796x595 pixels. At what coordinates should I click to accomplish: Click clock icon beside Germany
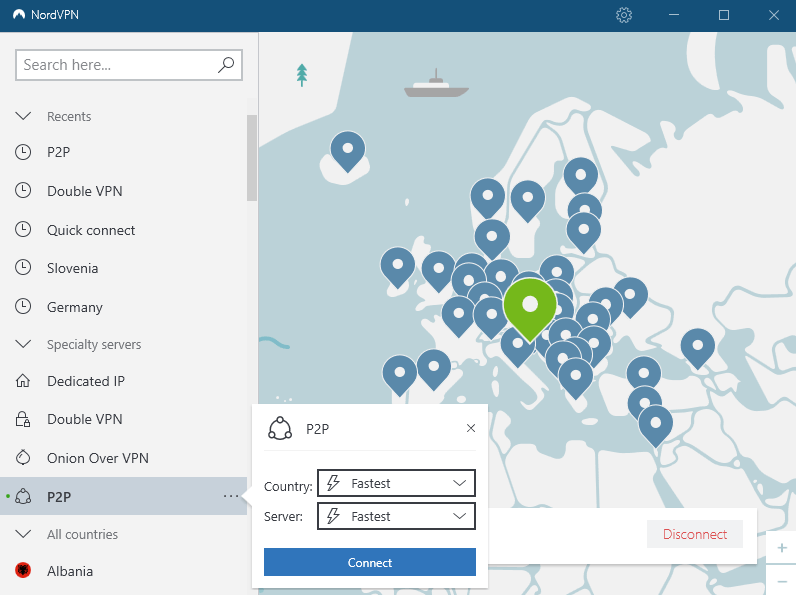[23, 307]
